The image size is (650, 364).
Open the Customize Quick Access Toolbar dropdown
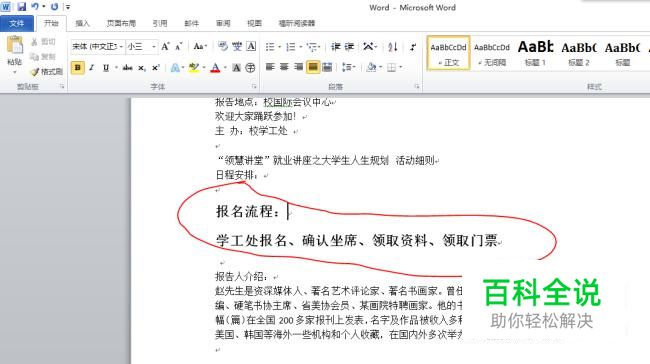[68, 7]
